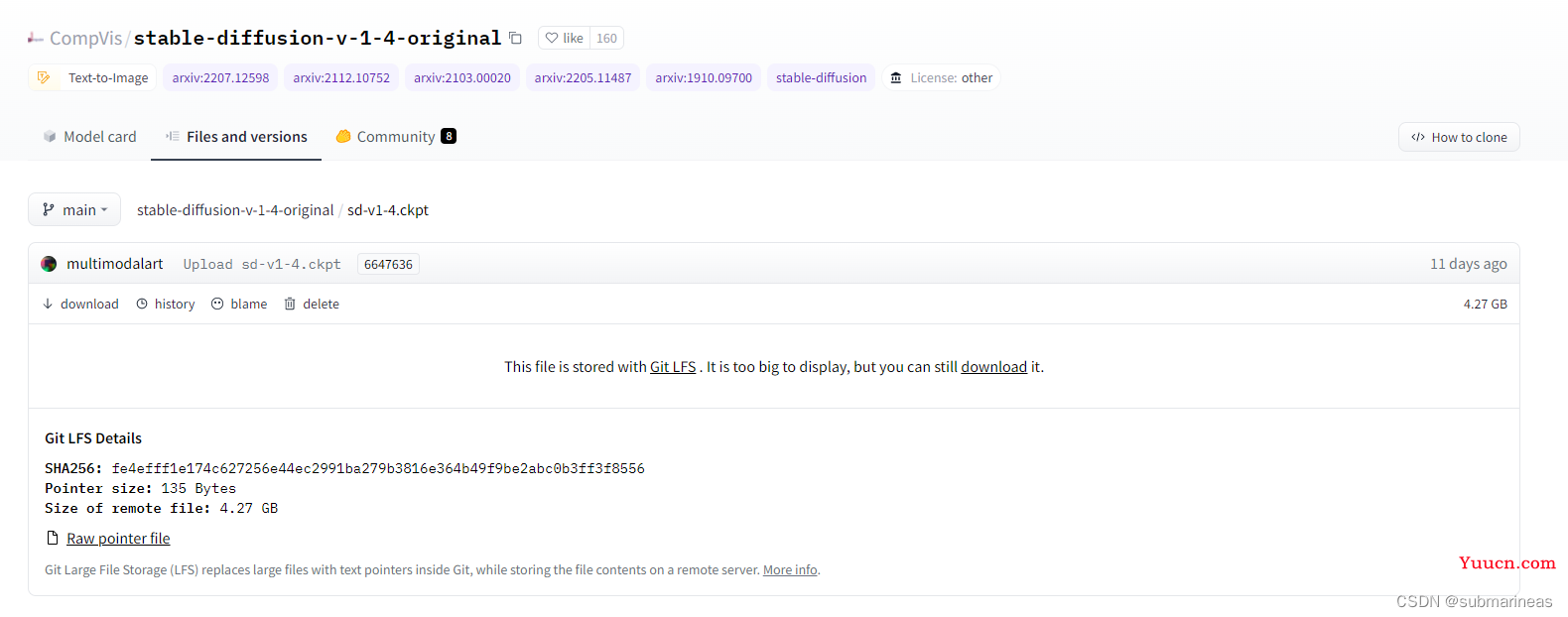Open the arxiv:2112.10752 tag
Screen dimensions: 1568x617
[341, 77]
